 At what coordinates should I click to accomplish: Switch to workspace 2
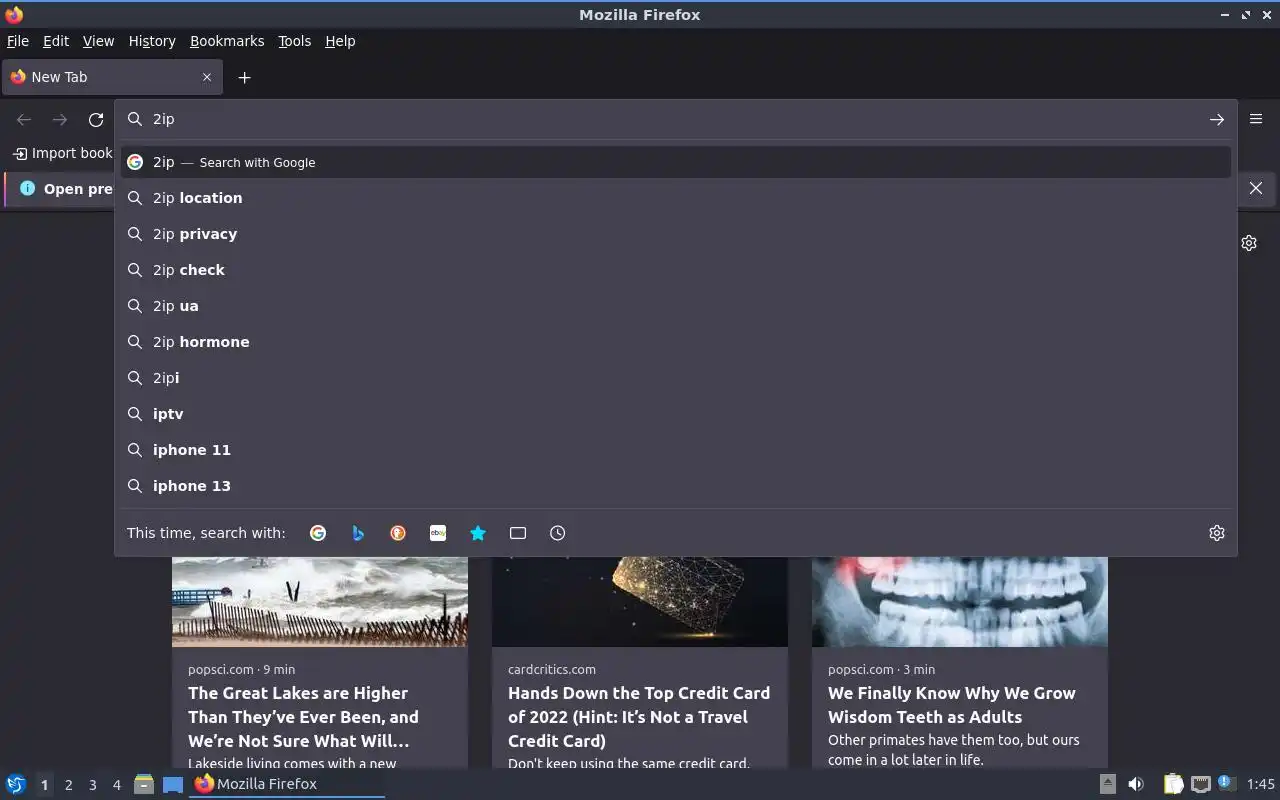pos(68,785)
